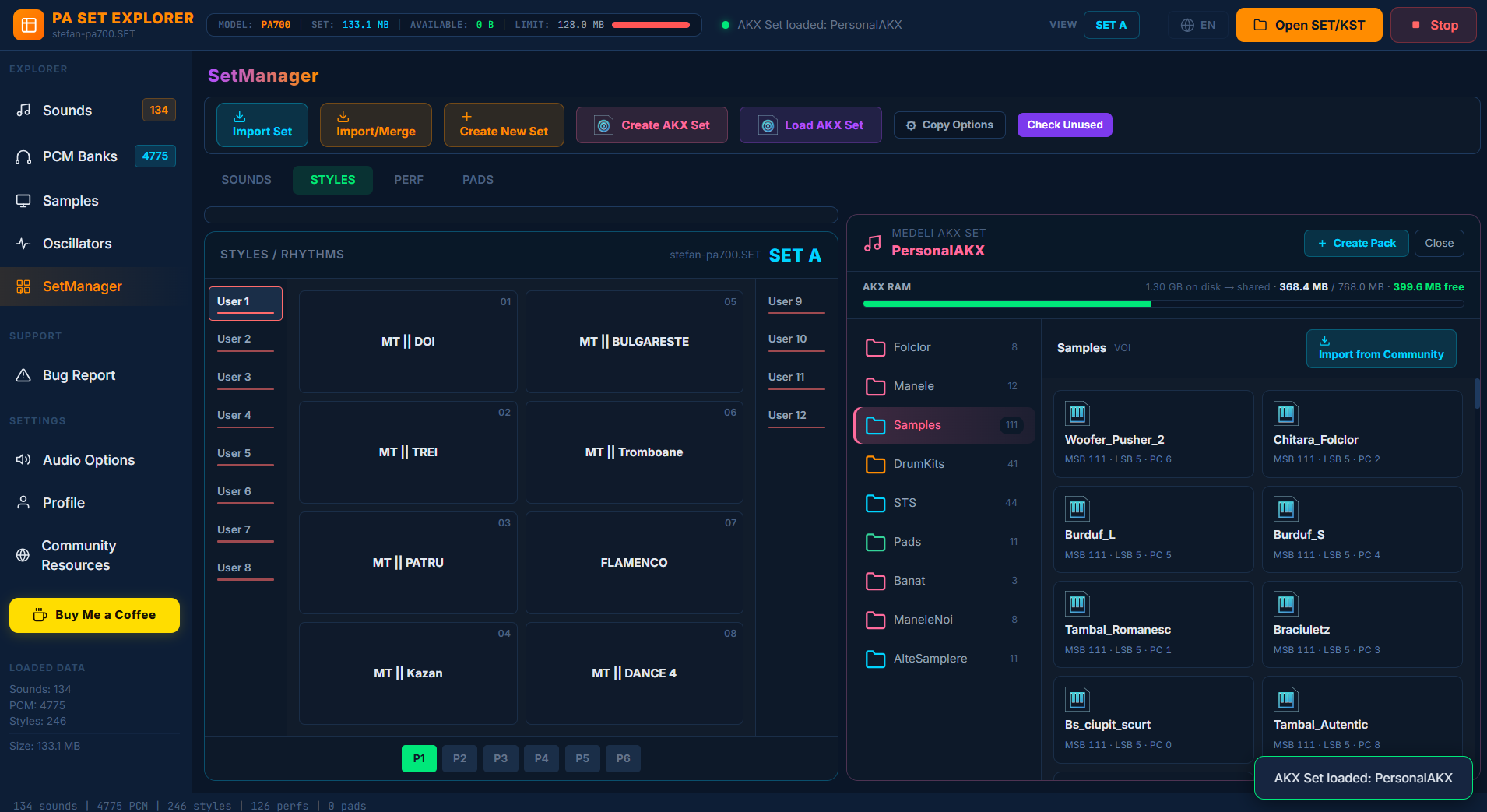Screen dimensions: 1487x812
Task: Click Import from Community button
Action: [x=1381, y=348]
